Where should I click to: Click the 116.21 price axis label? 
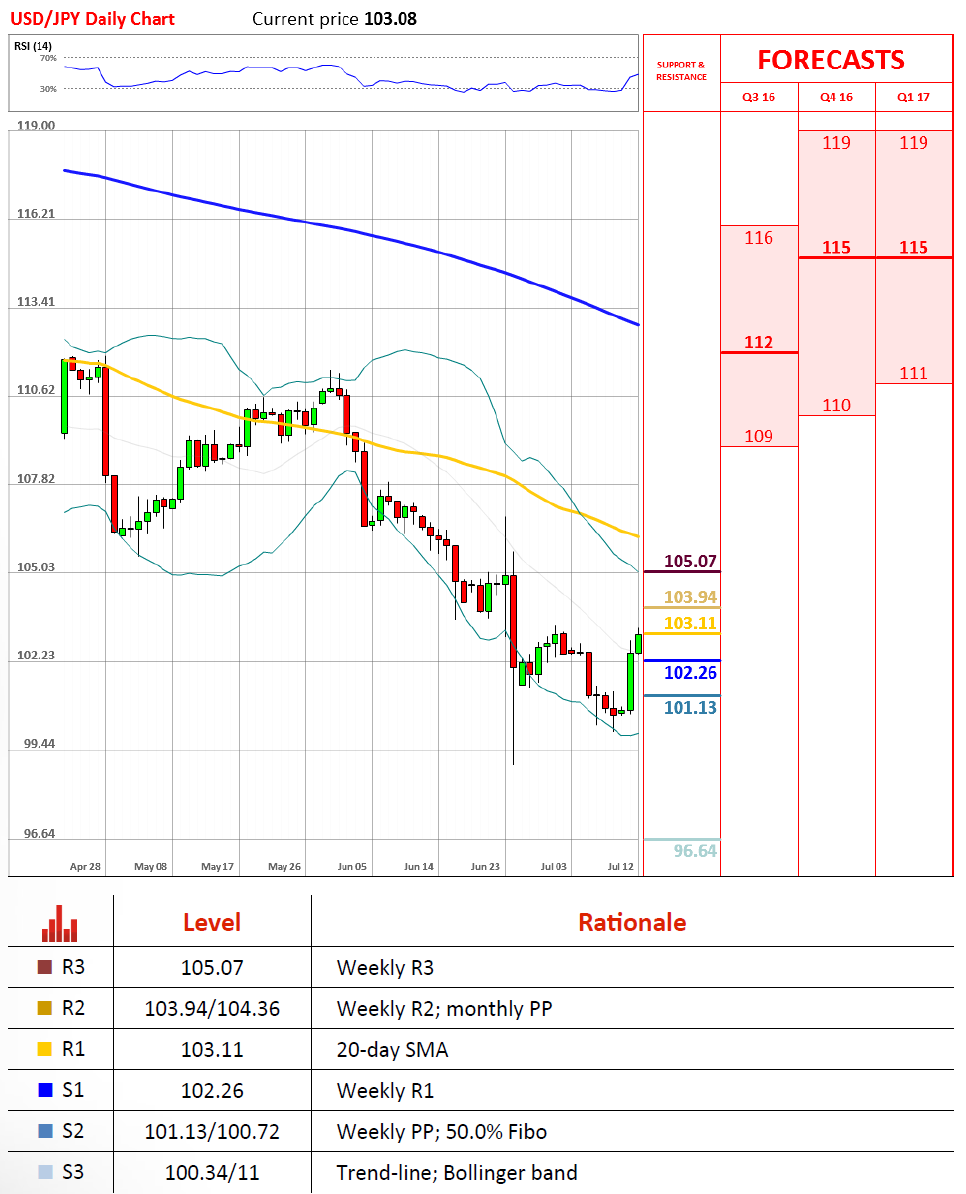point(36,214)
